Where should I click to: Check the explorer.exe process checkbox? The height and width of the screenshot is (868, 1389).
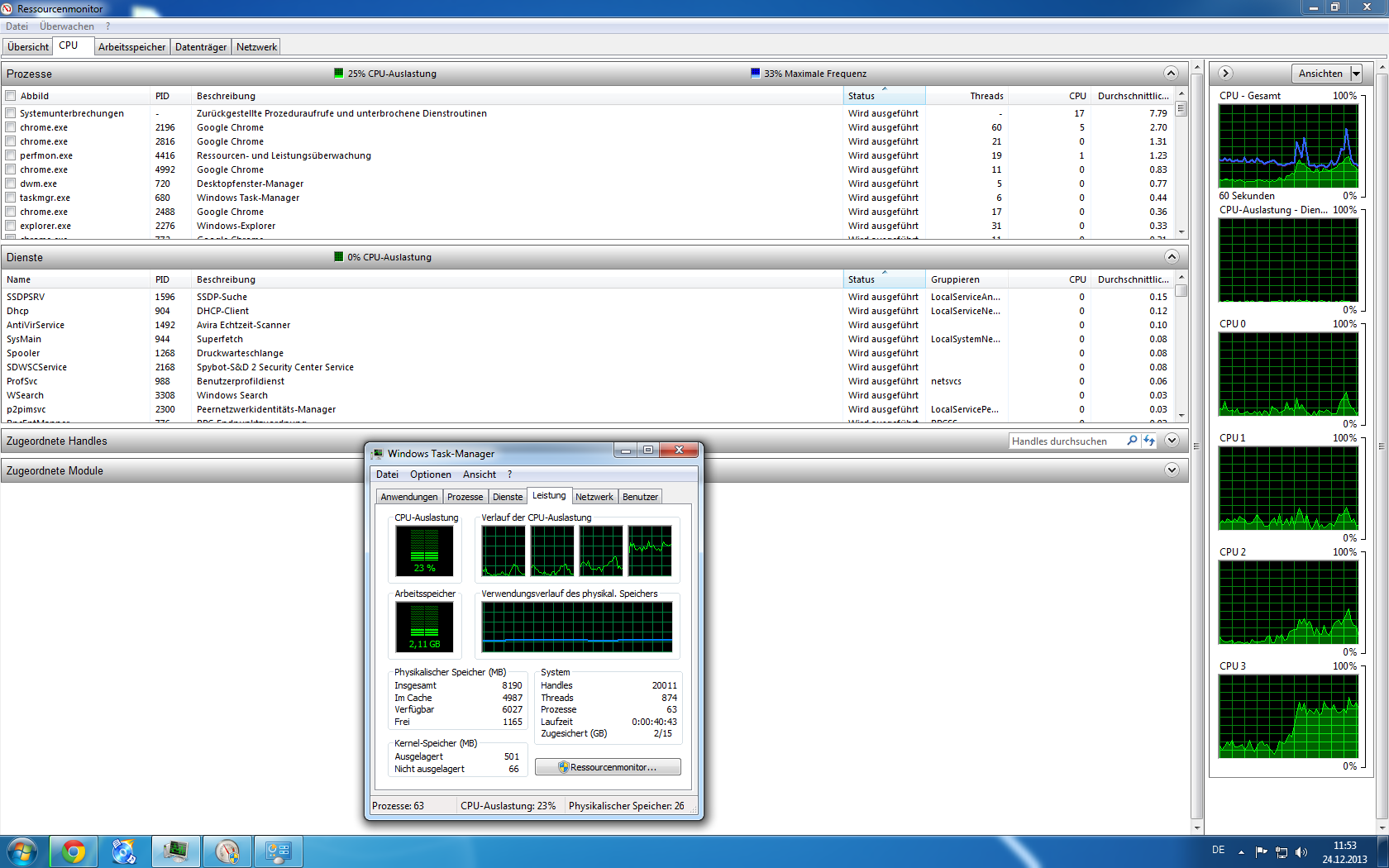[x=11, y=226]
